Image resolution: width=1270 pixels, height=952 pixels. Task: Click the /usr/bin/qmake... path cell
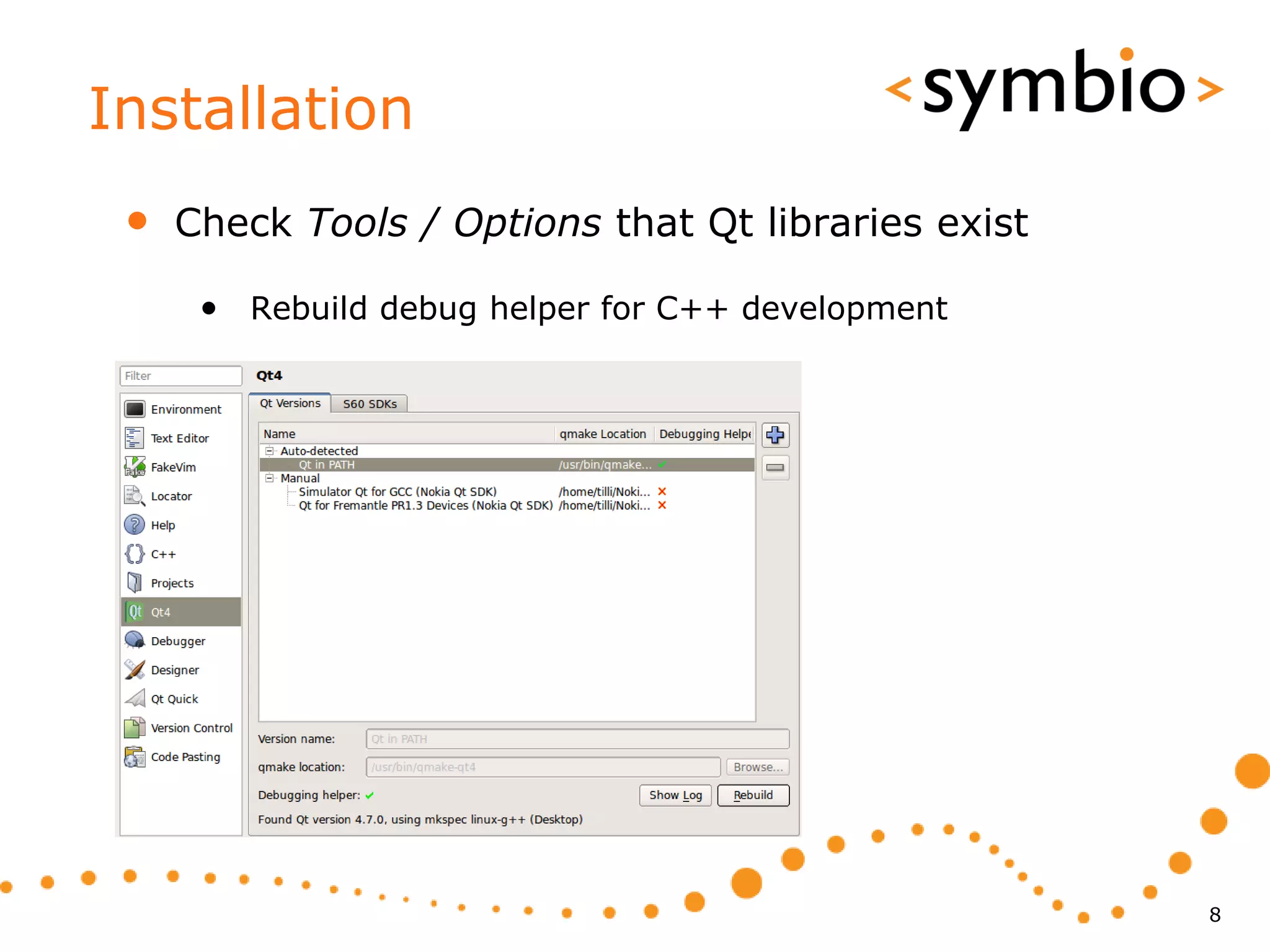coord(605,465)
